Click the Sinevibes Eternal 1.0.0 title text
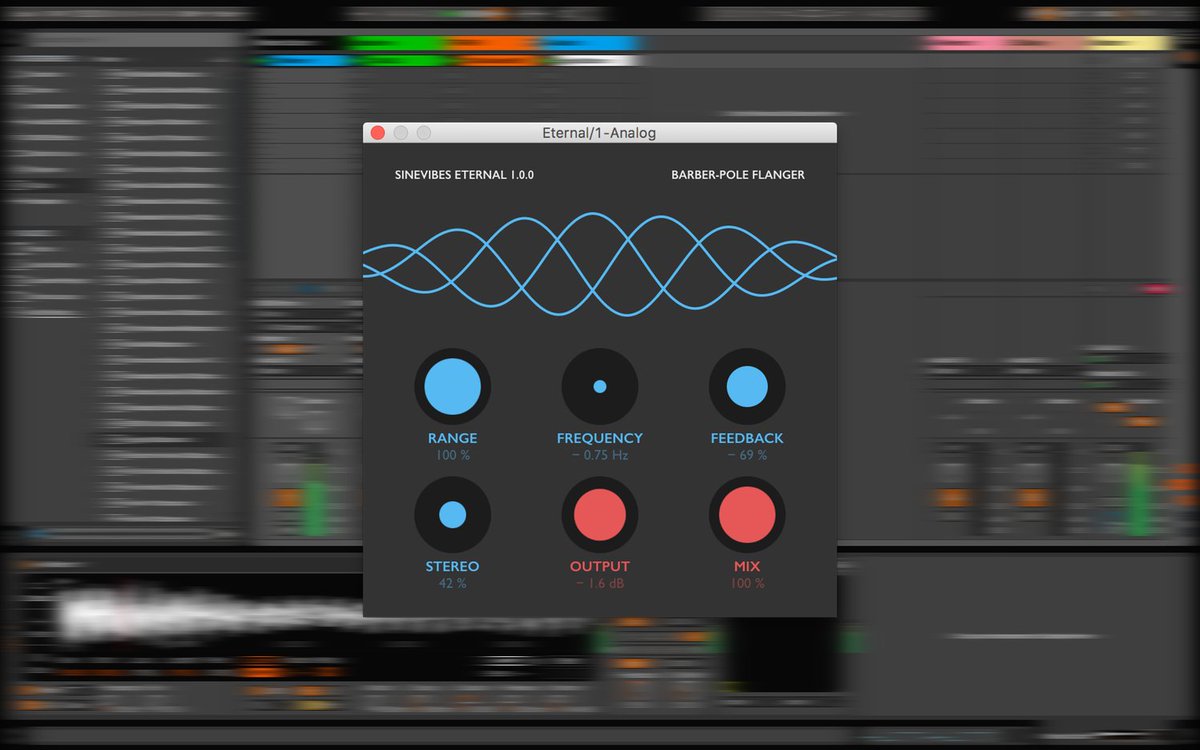Viewport: 1200px width, 750px height. tap(464, 175)
